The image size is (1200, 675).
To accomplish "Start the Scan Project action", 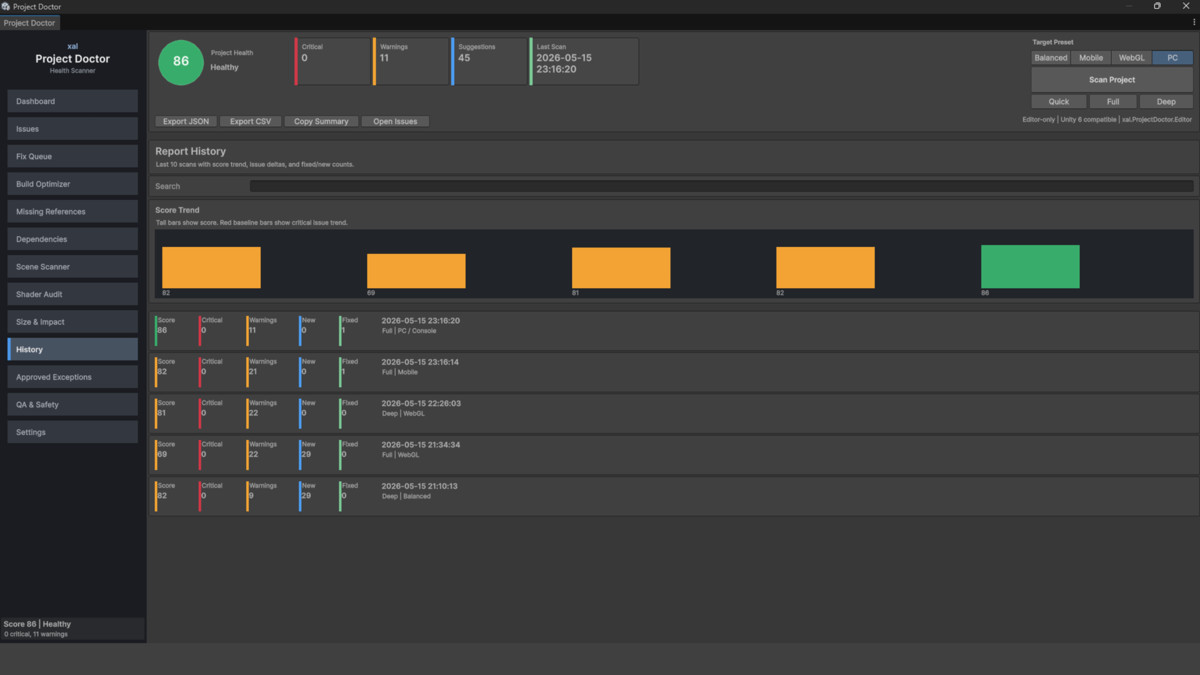I will [1112, 79].
